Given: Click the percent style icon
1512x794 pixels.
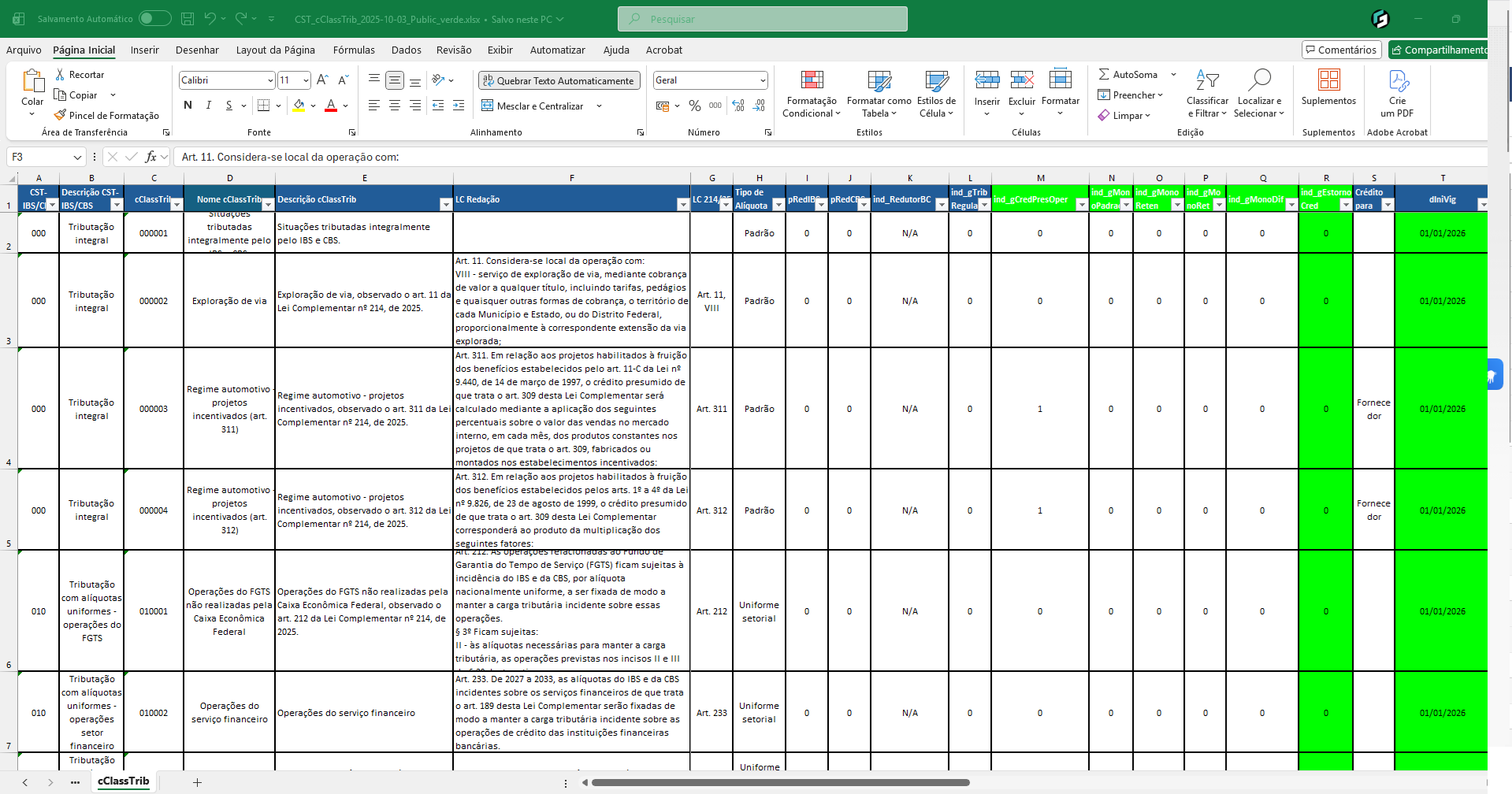Looking at the screenshot, I should [694, 106].
